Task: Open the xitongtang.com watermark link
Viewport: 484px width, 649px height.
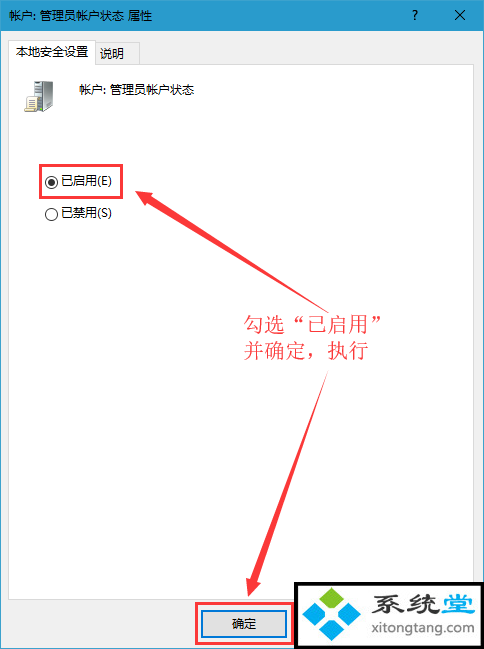Action: point(423,628)
